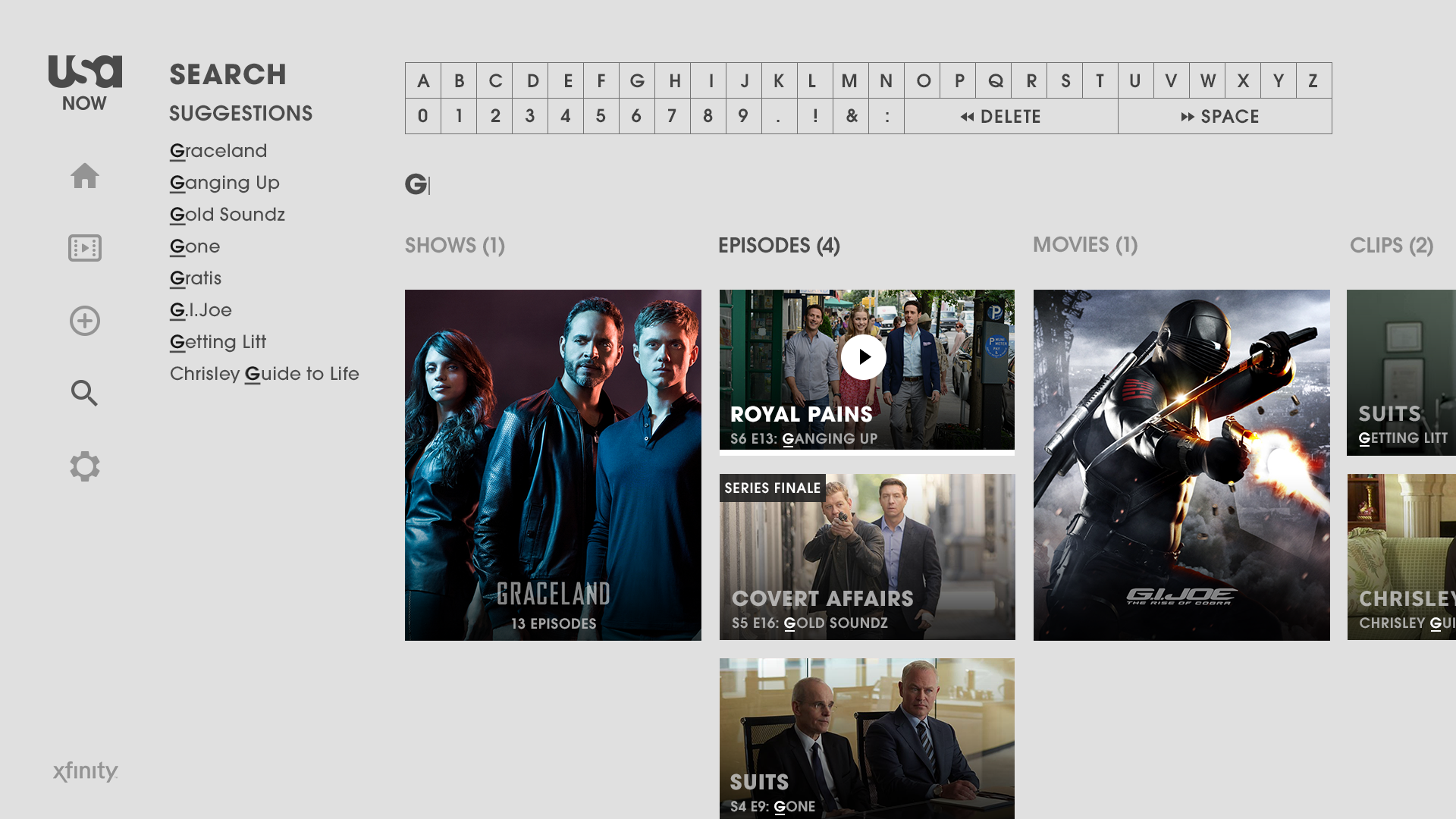
Task: Open the Chrisley Guide clip thumbnail
Action: point(1401,557)
